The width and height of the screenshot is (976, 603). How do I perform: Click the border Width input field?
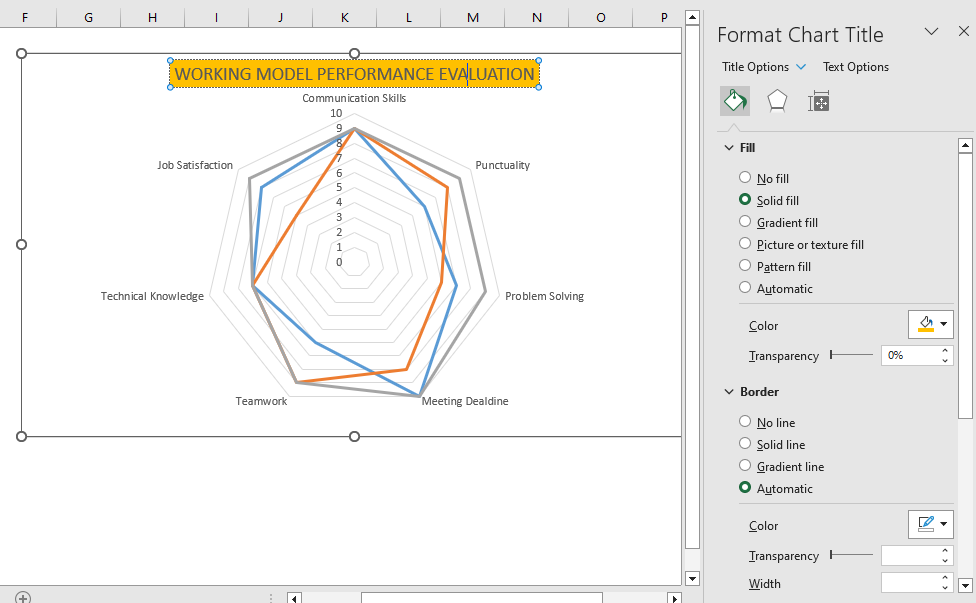click(910, 583)
